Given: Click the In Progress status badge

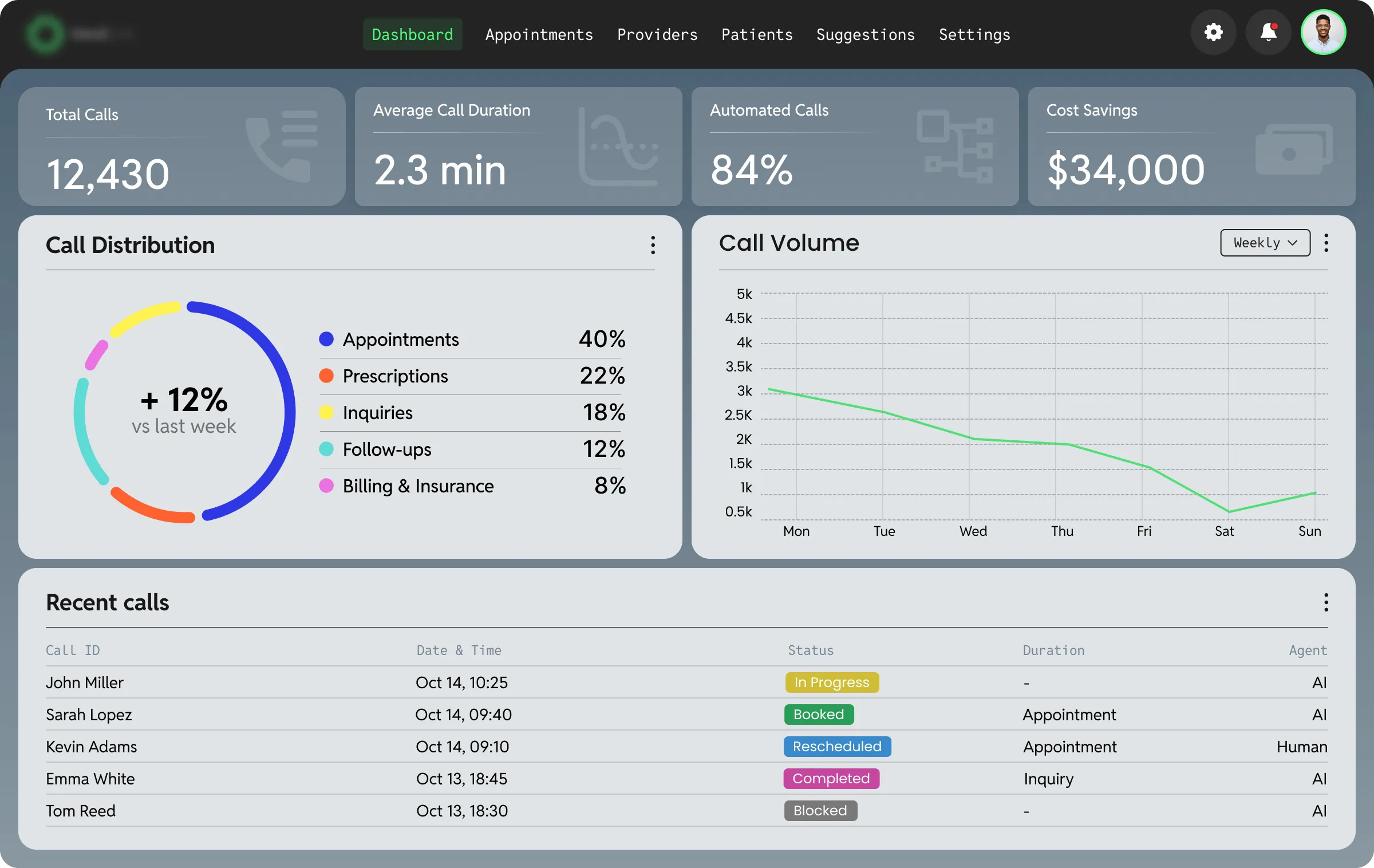Looking at the screenshot, I should [831, 682].
